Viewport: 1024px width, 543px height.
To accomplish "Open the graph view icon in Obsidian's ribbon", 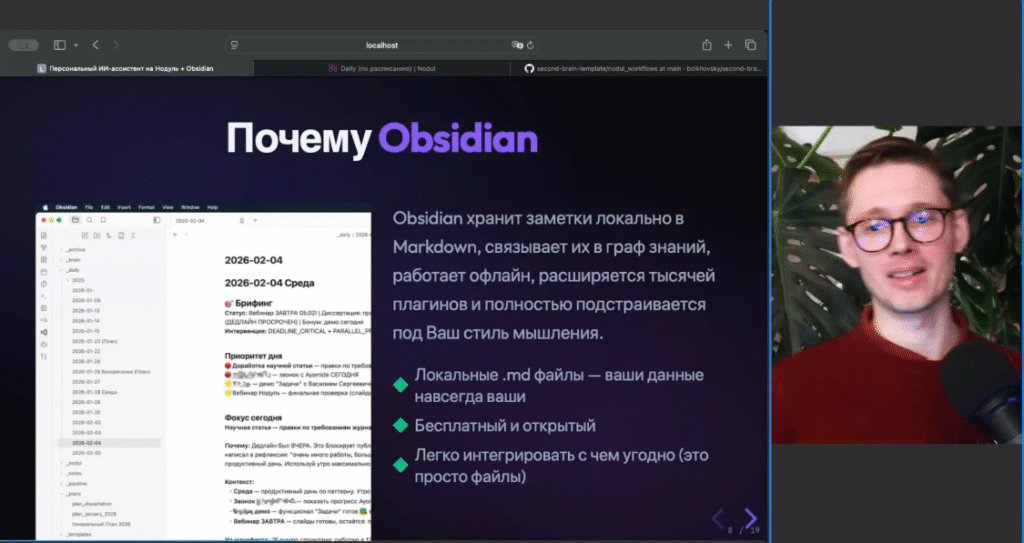I will pos(44,248).
